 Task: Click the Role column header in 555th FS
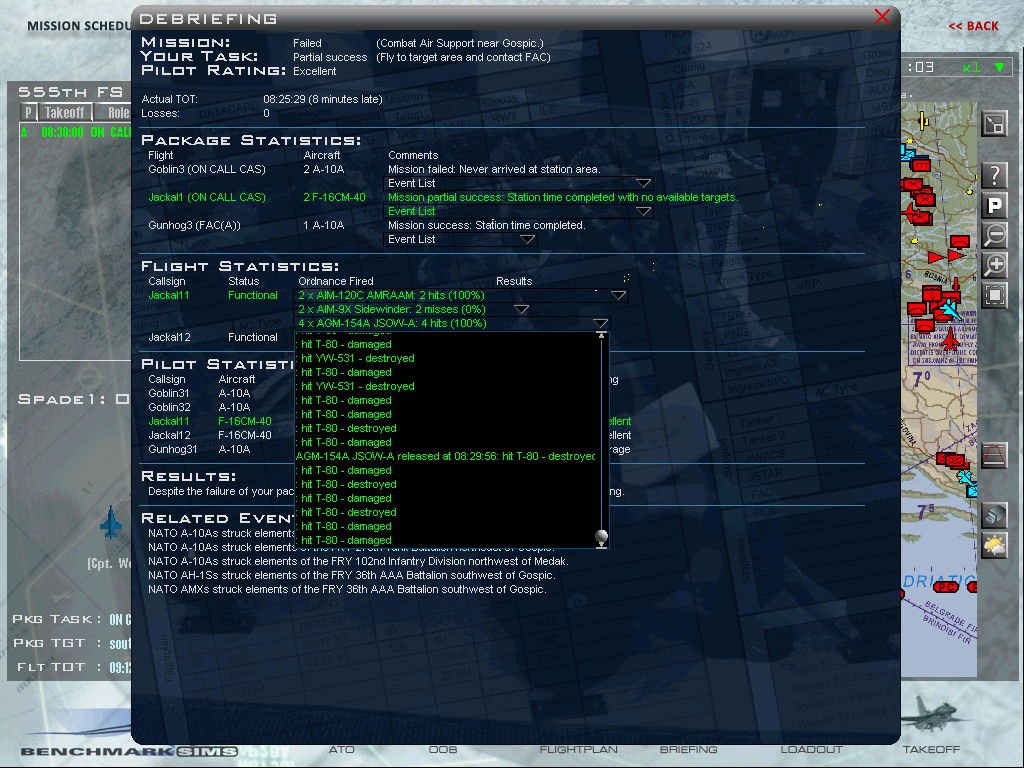coord(114,112)
